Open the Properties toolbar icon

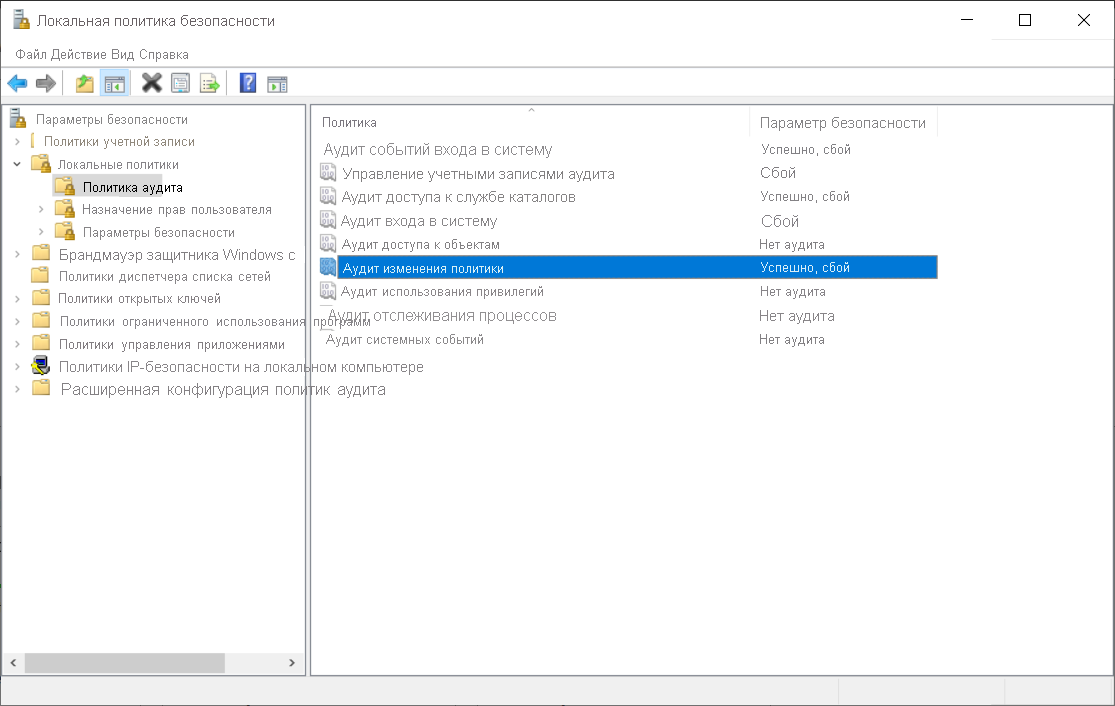pos(181,84)
